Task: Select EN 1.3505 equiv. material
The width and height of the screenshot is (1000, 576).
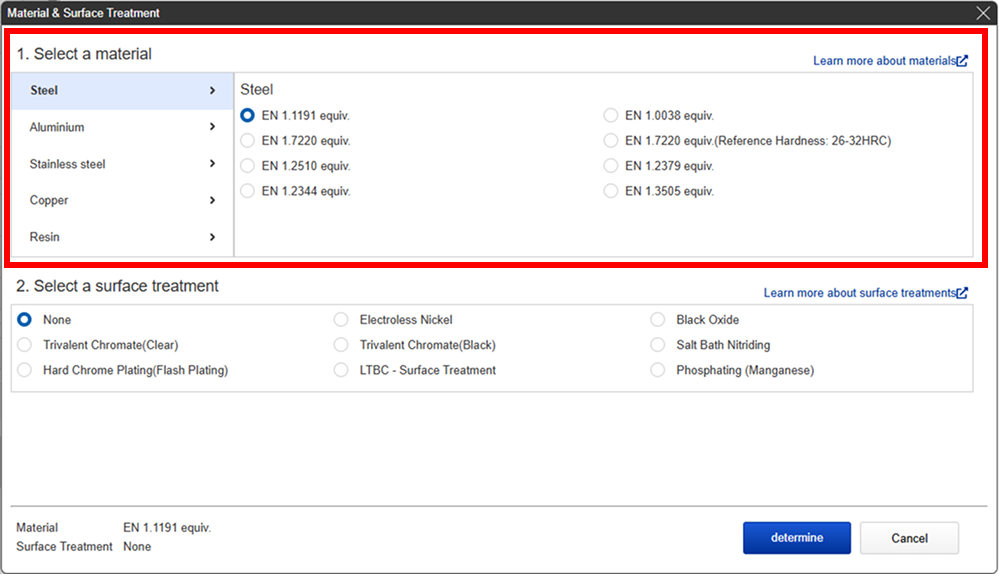Action: pos(611,191)
